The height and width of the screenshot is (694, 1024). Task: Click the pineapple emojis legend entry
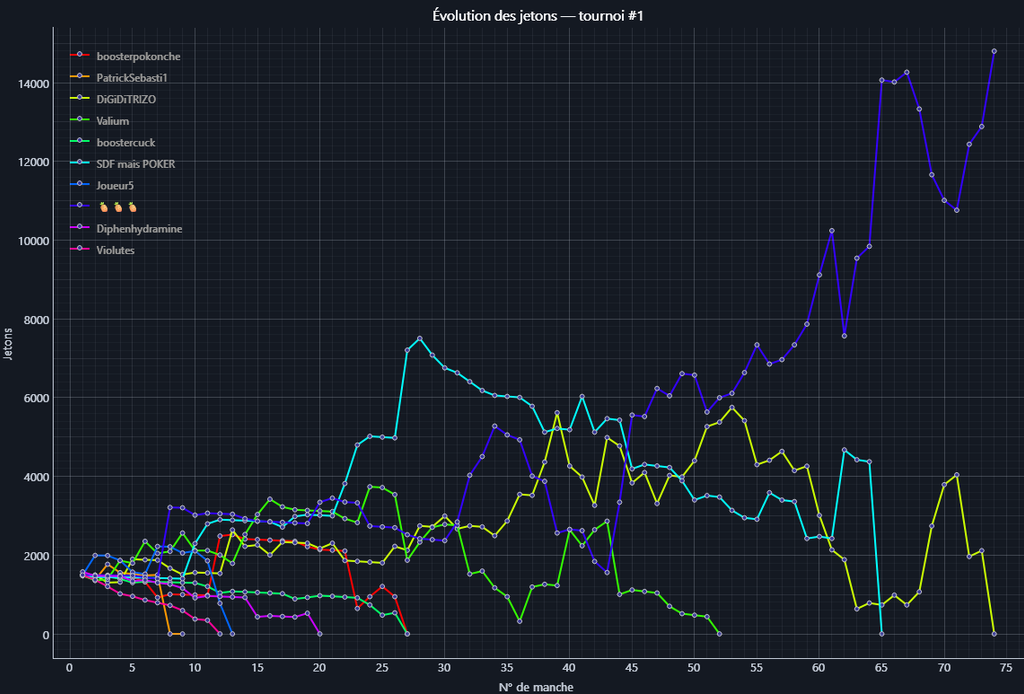[116, 207]
